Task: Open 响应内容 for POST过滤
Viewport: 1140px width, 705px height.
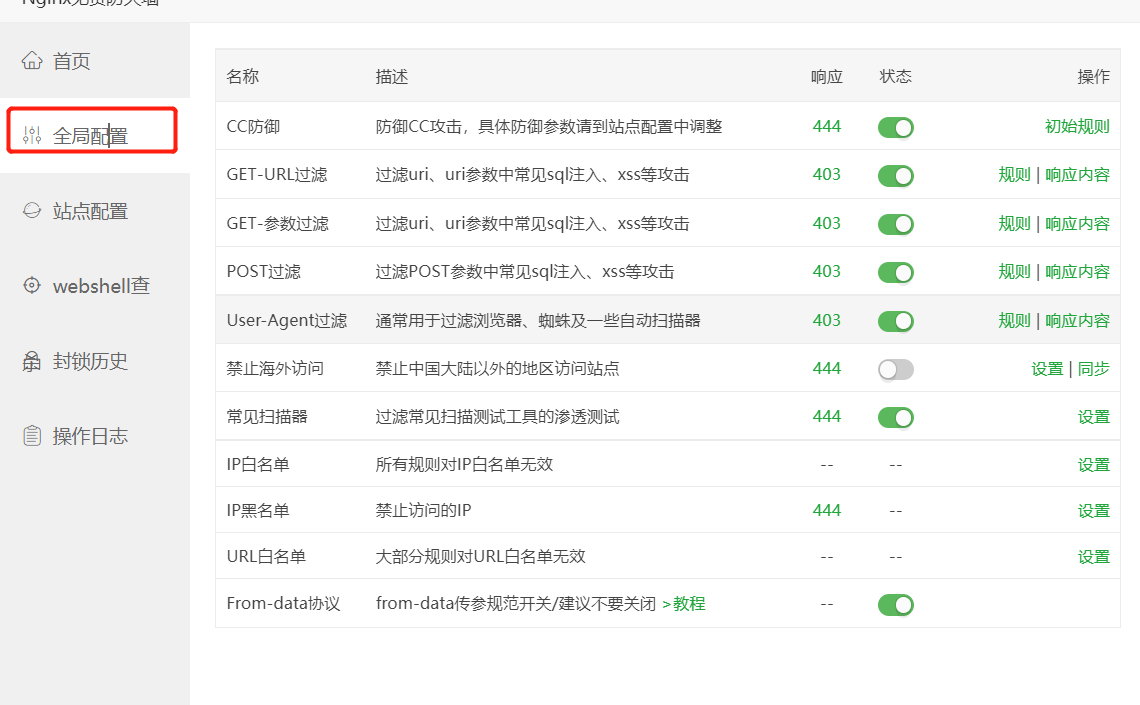Action: [x=1077, y=271]
